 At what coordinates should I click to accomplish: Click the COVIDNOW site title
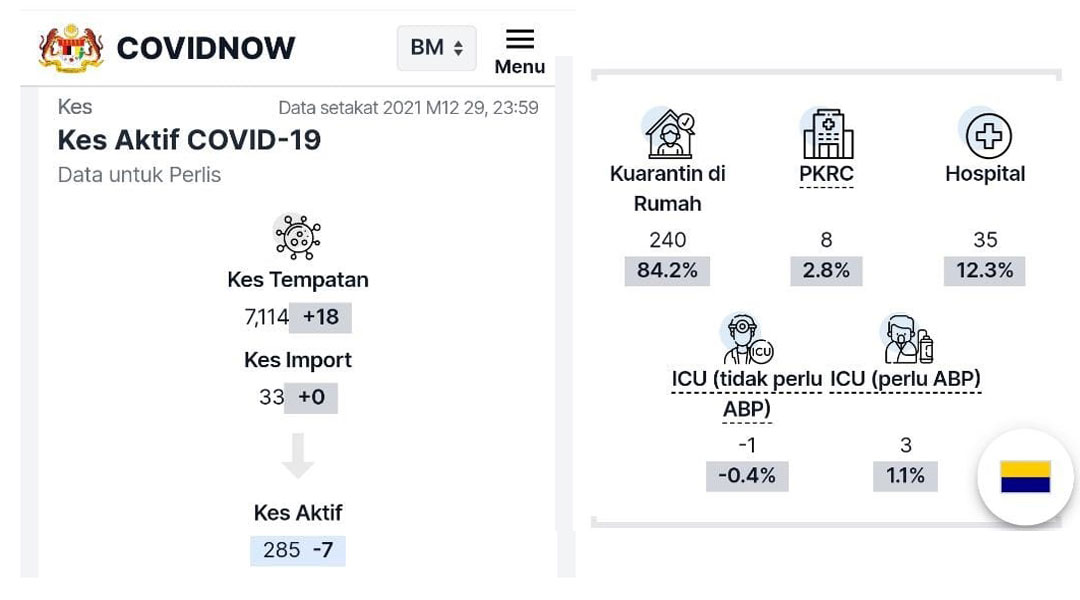pyautogui.click(x=205, y=48)
